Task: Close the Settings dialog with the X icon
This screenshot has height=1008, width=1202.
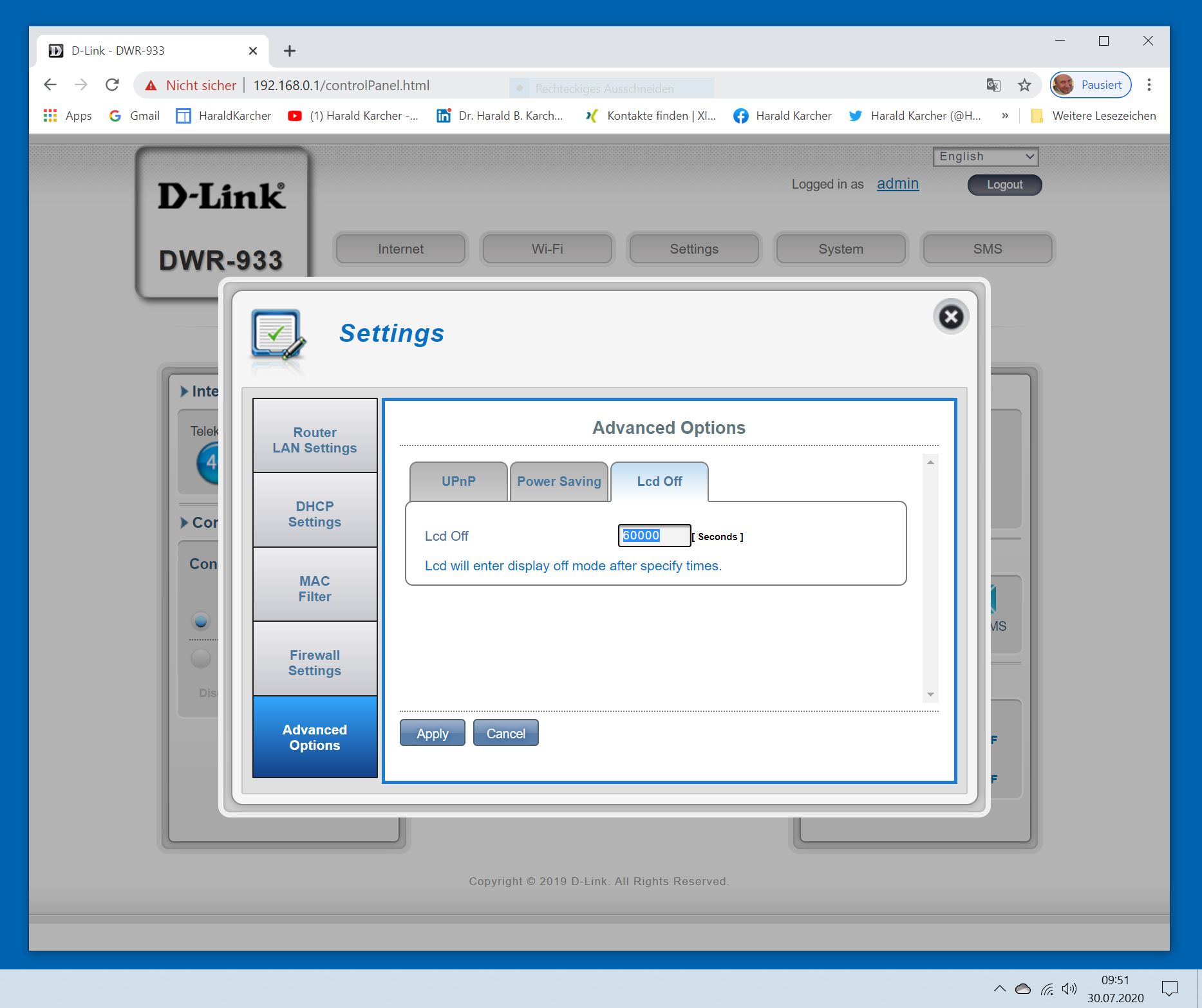Action: 951,317
